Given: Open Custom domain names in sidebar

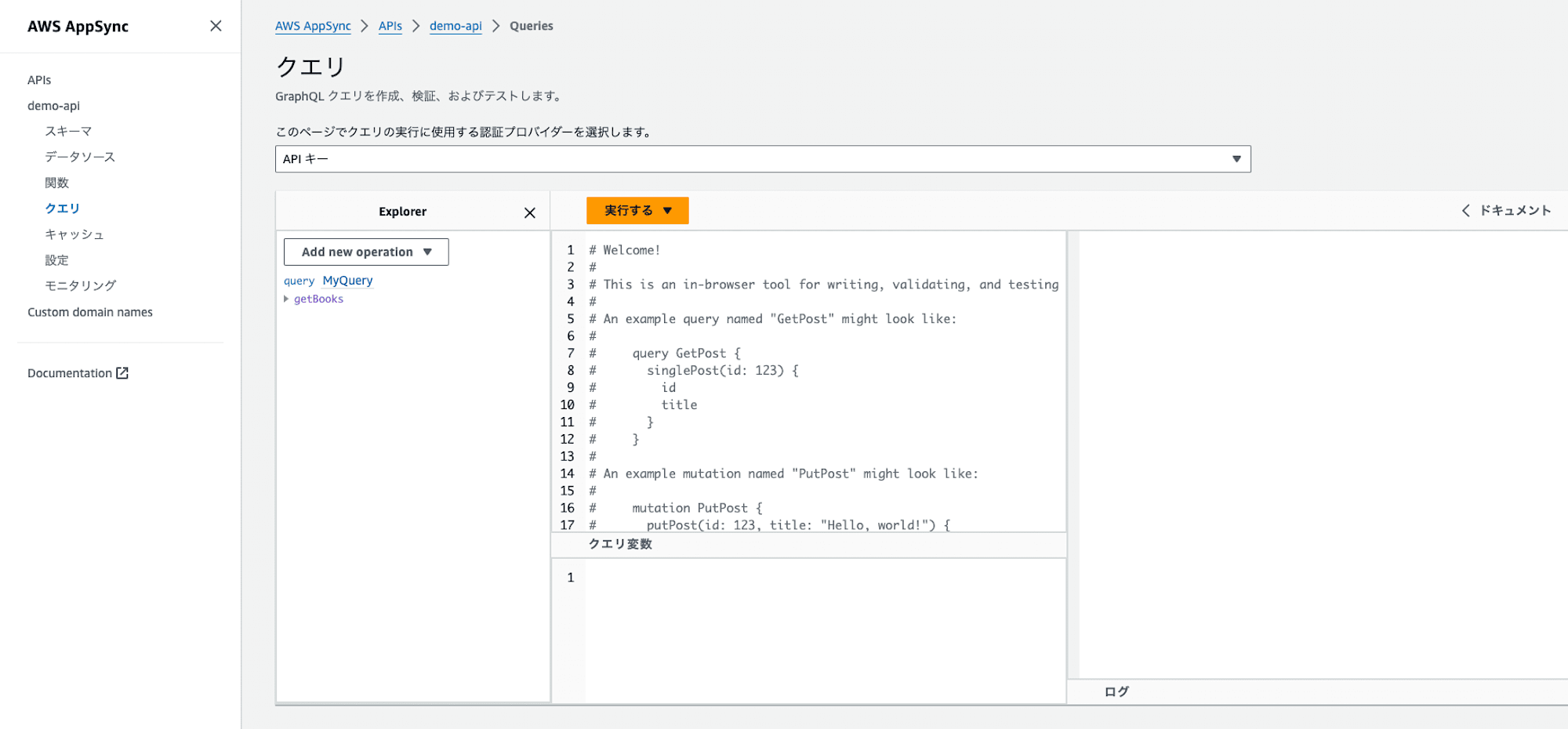Looking at the screenshot, I should [90, 312].
